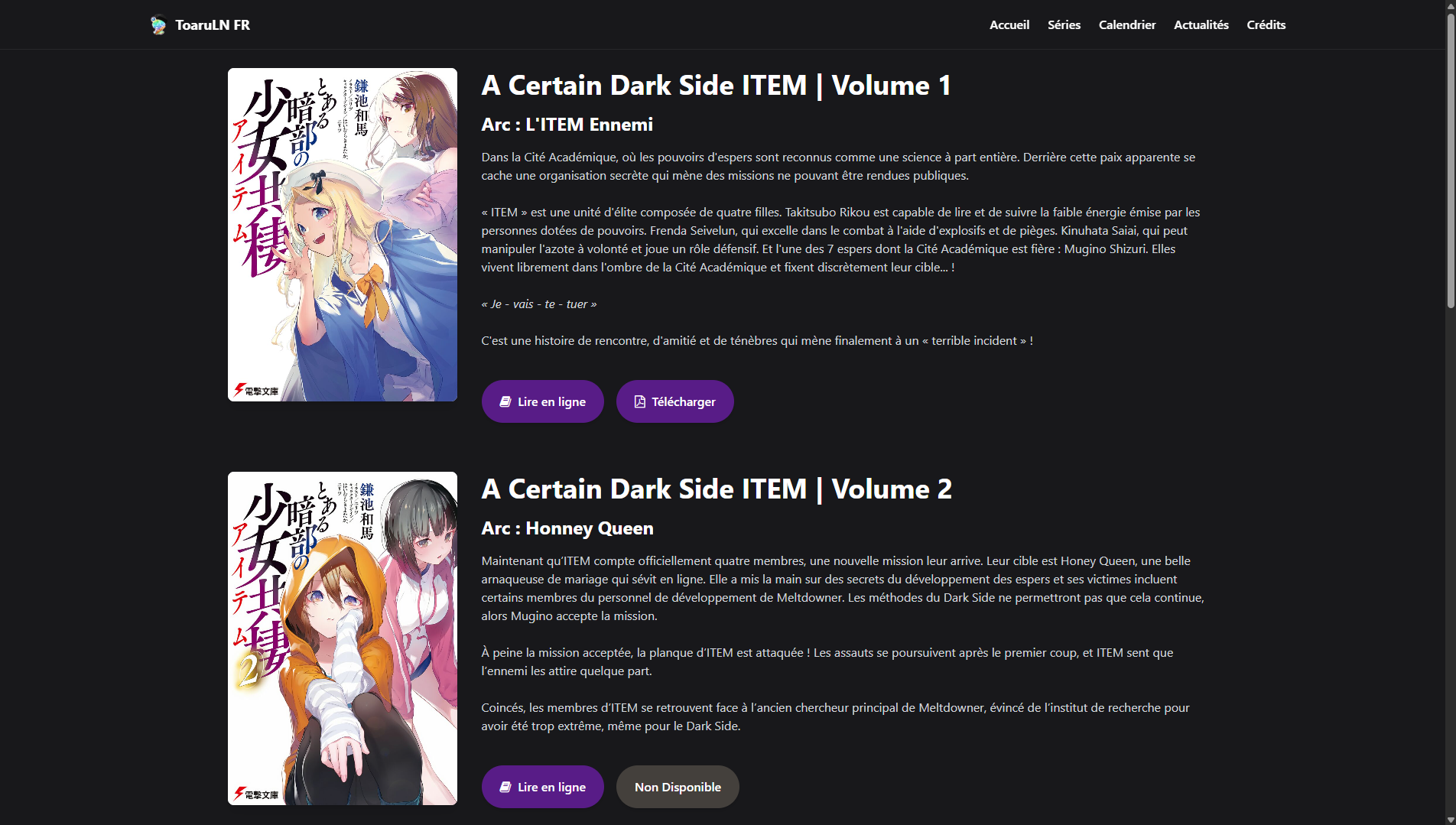
Task: Open the Accueil menu item
Action: [1009, 24]
